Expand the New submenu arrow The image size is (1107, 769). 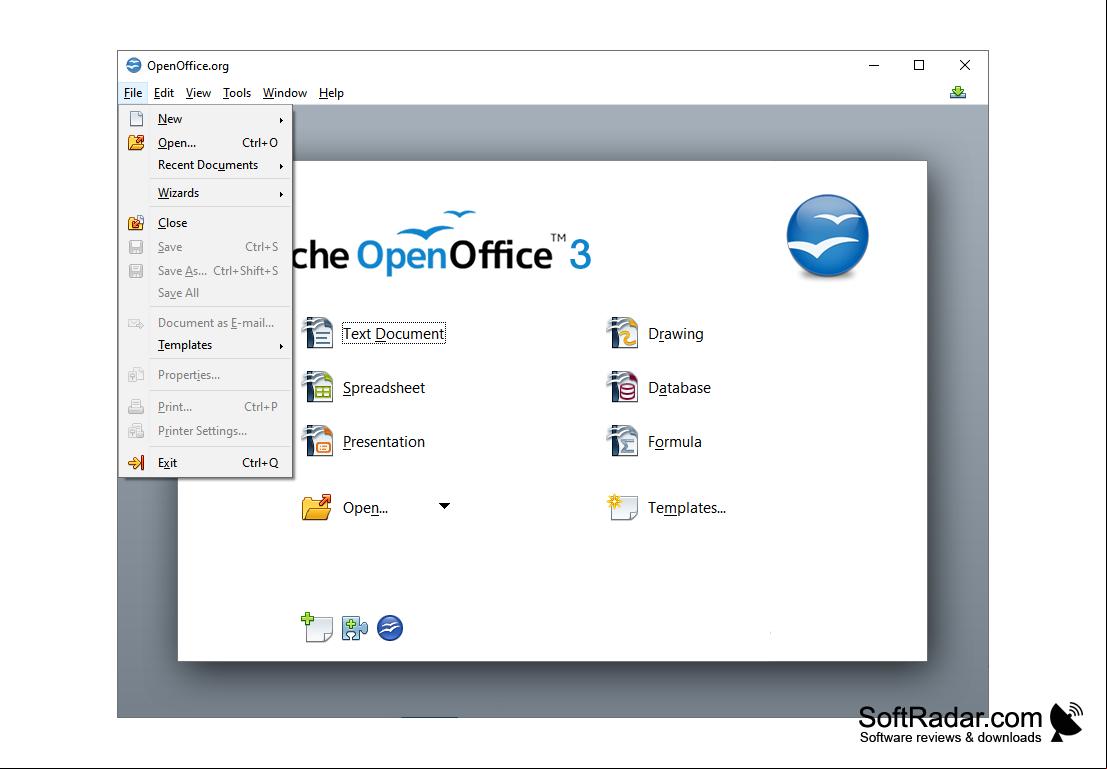281,120
